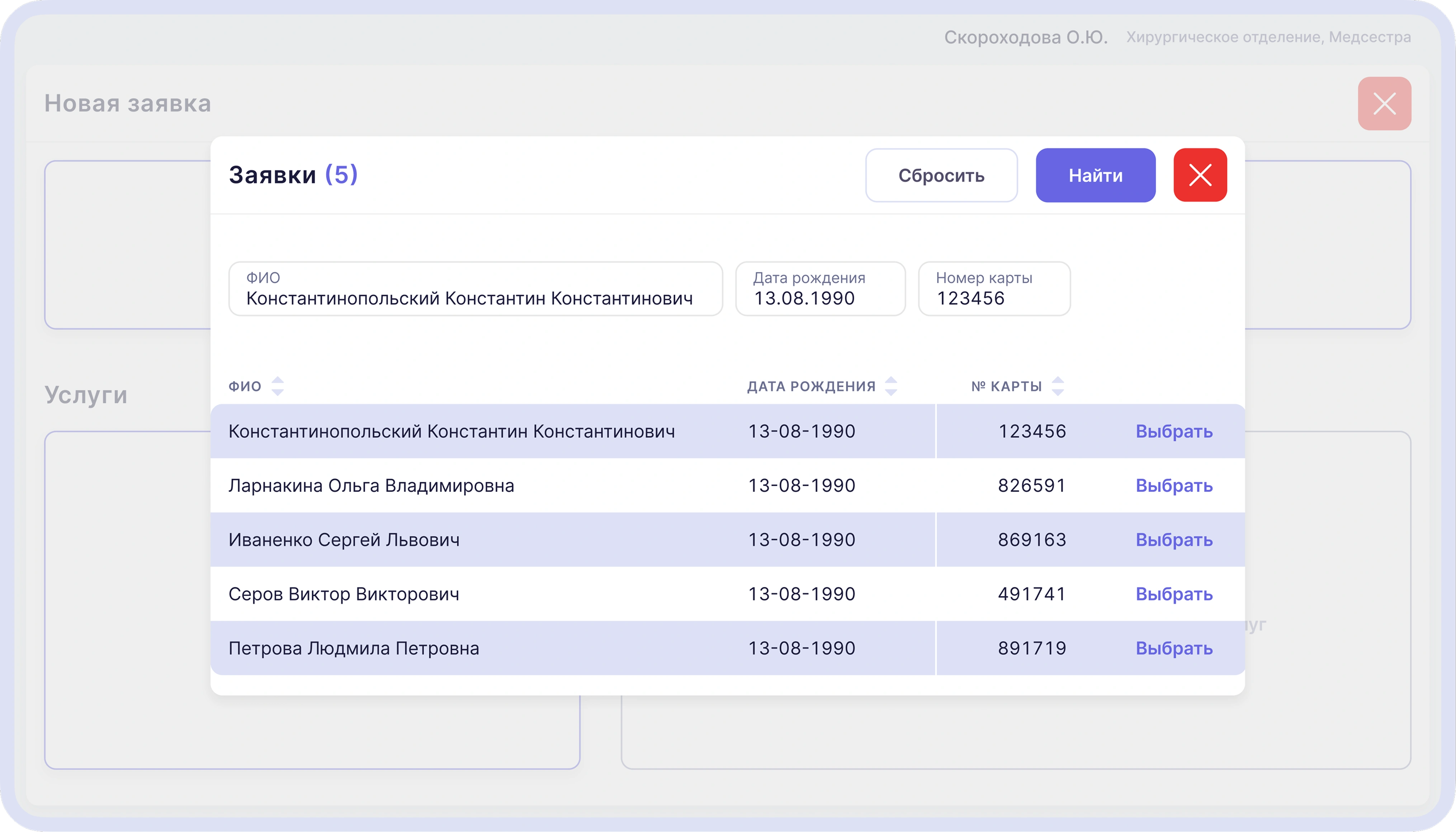Click the Найти button
1456x832 pixels.
click(x=1096, y=175)
